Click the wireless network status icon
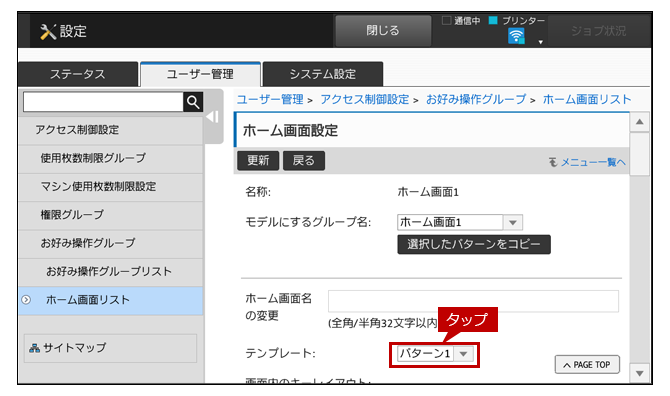This screenshot has height=396, width=670. (516, 36)
